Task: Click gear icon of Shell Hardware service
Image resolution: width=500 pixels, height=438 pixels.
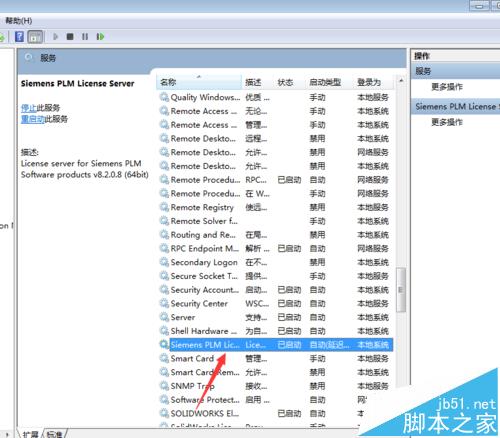Action: [164, 331]
